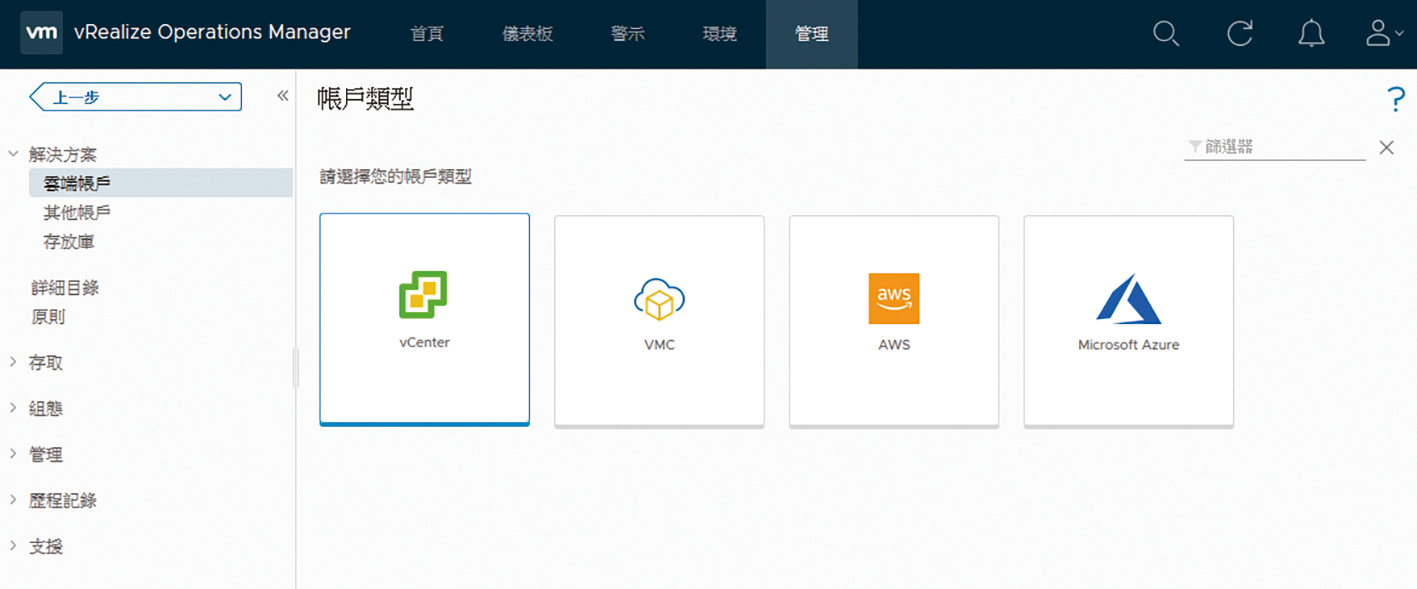Select the AWS account type card
Viewport: 1417px width, 589px height.
894,321
